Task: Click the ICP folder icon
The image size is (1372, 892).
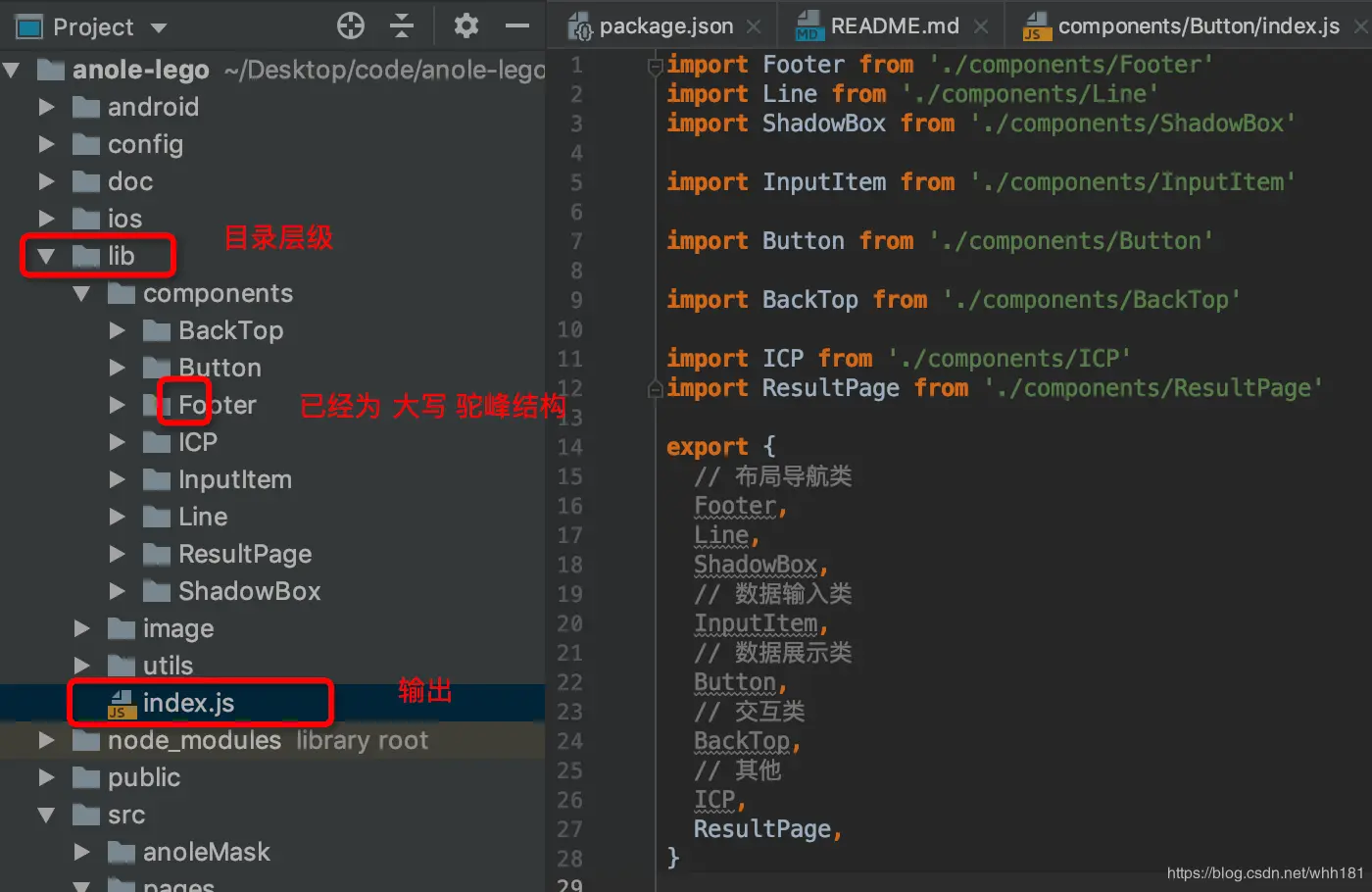Action: [x=157, y=442]
